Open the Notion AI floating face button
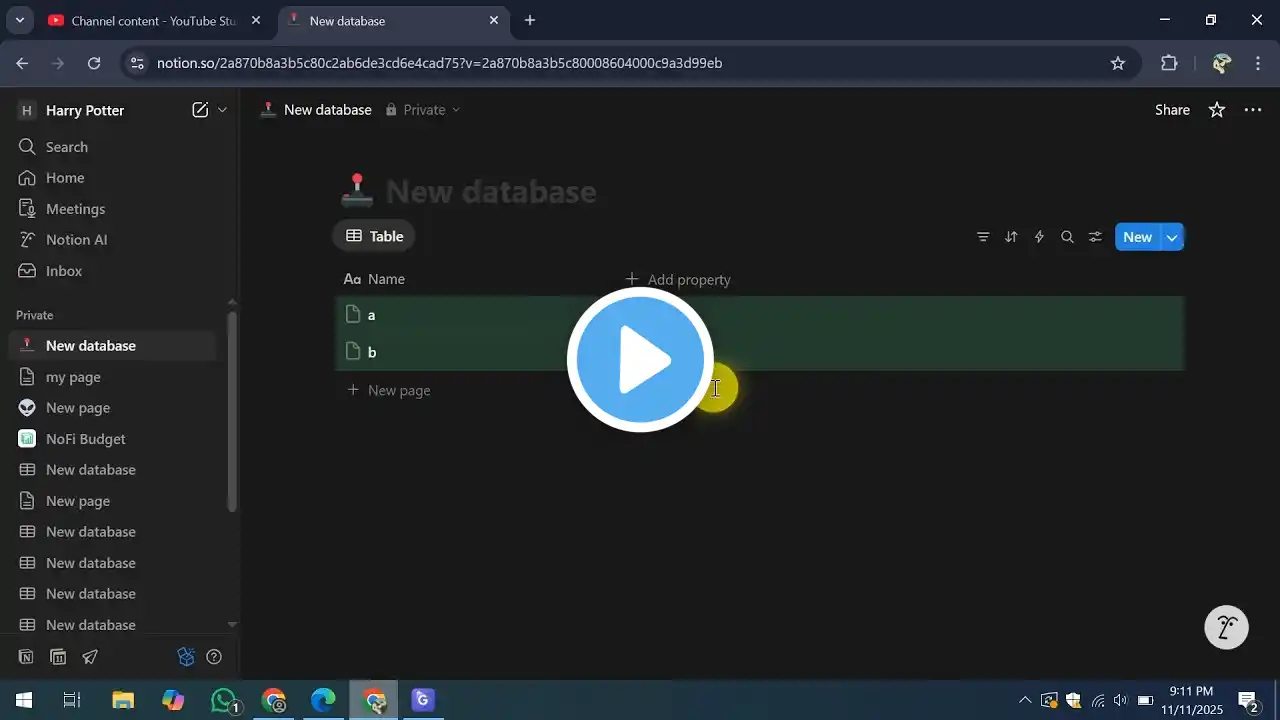This screenshot has width=1280, height=720. 1227,628
